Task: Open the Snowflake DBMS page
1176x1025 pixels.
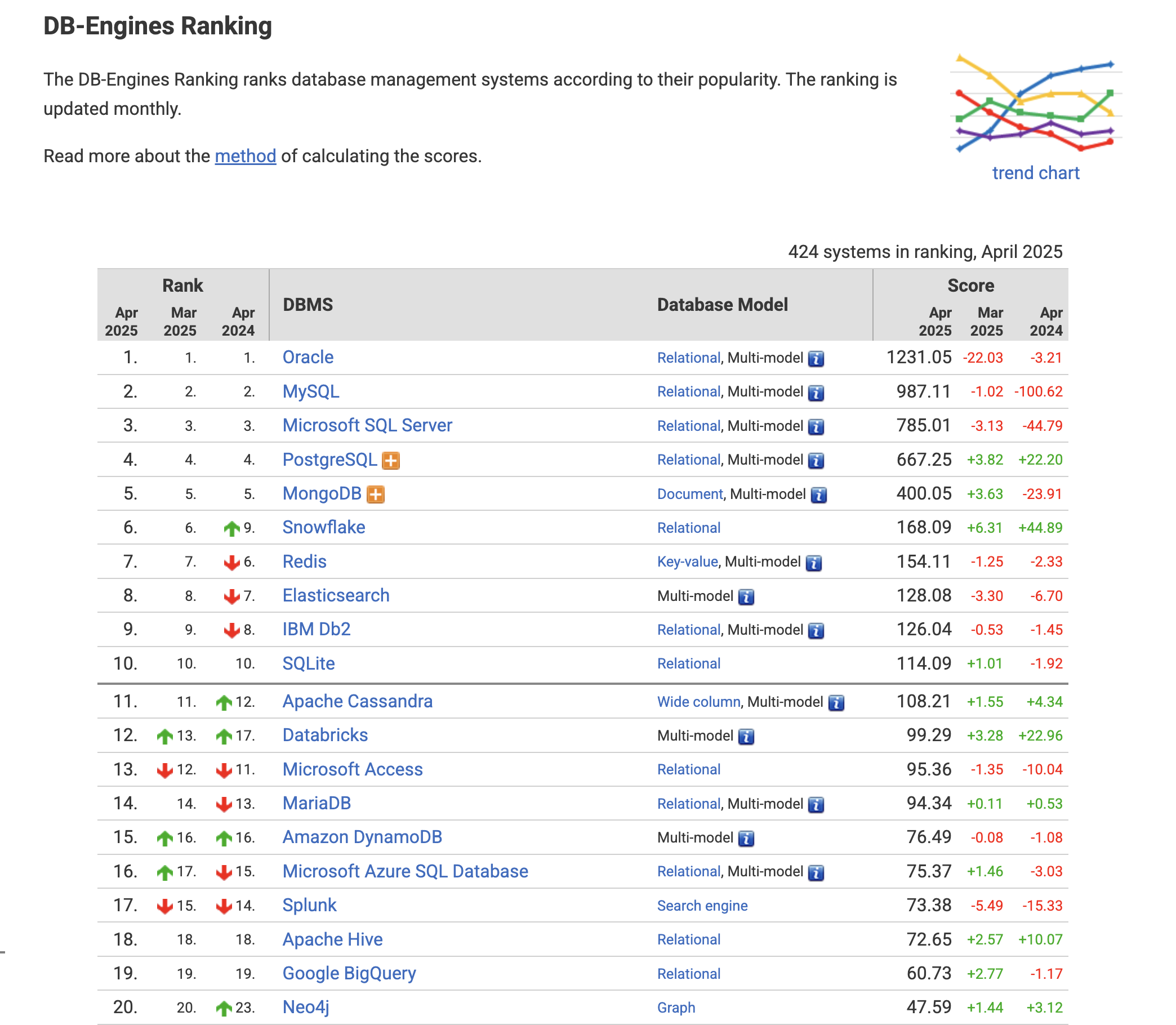Action: [324, 527]
